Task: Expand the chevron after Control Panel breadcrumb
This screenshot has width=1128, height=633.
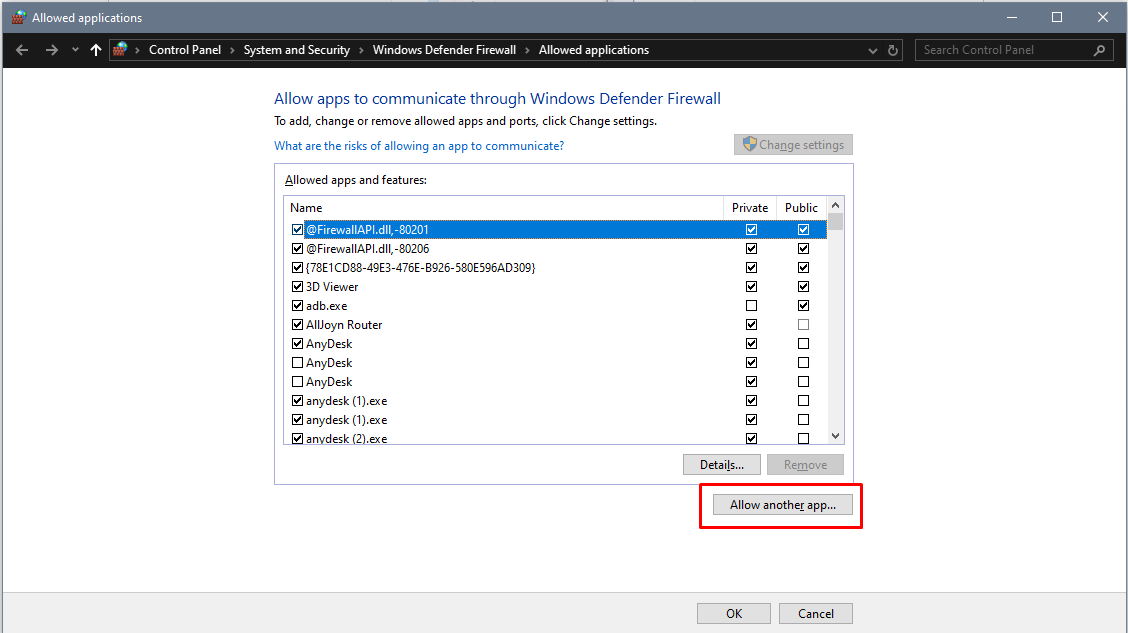Action: coord(232,50)
